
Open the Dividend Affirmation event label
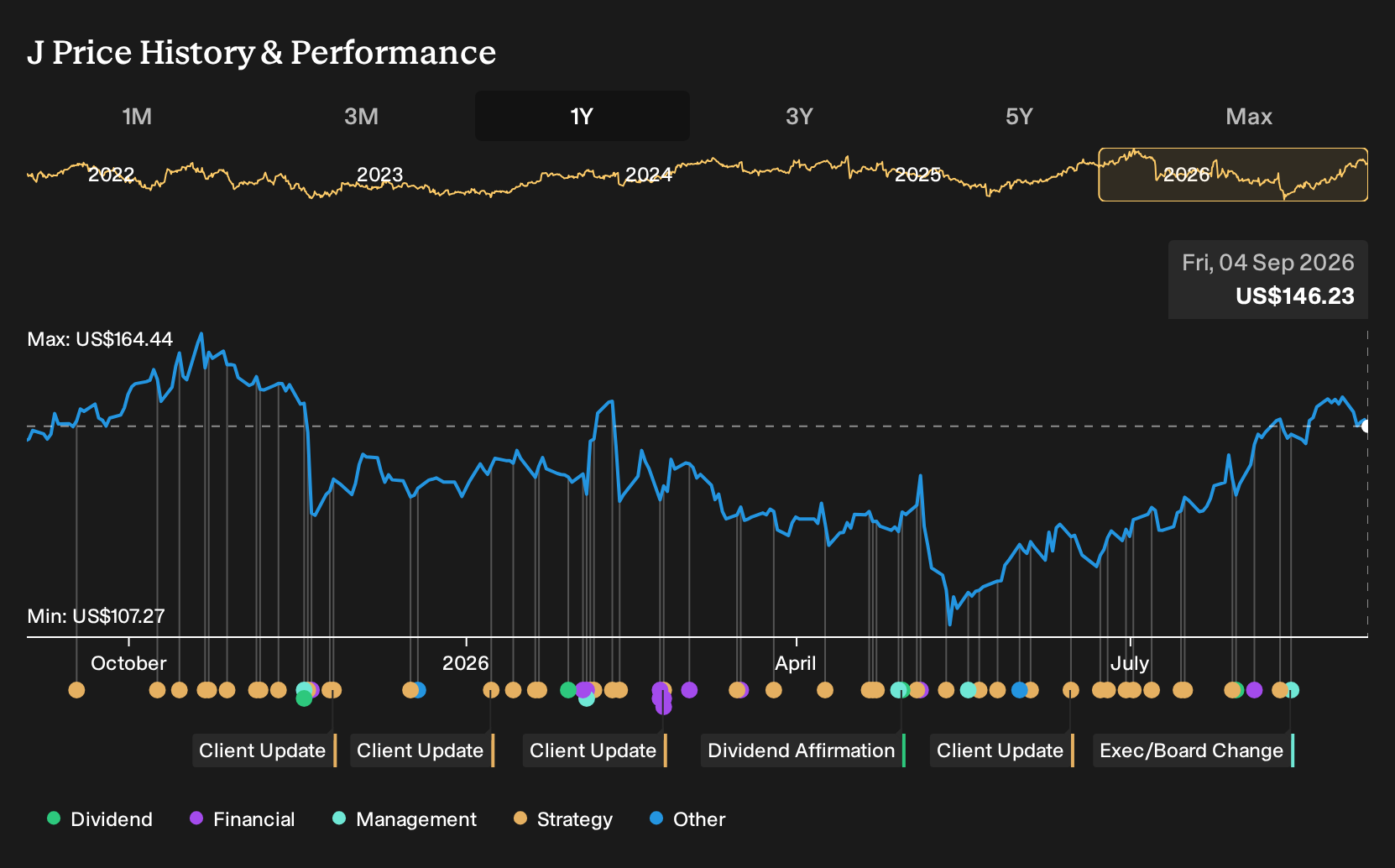click(x=802, y=750)
